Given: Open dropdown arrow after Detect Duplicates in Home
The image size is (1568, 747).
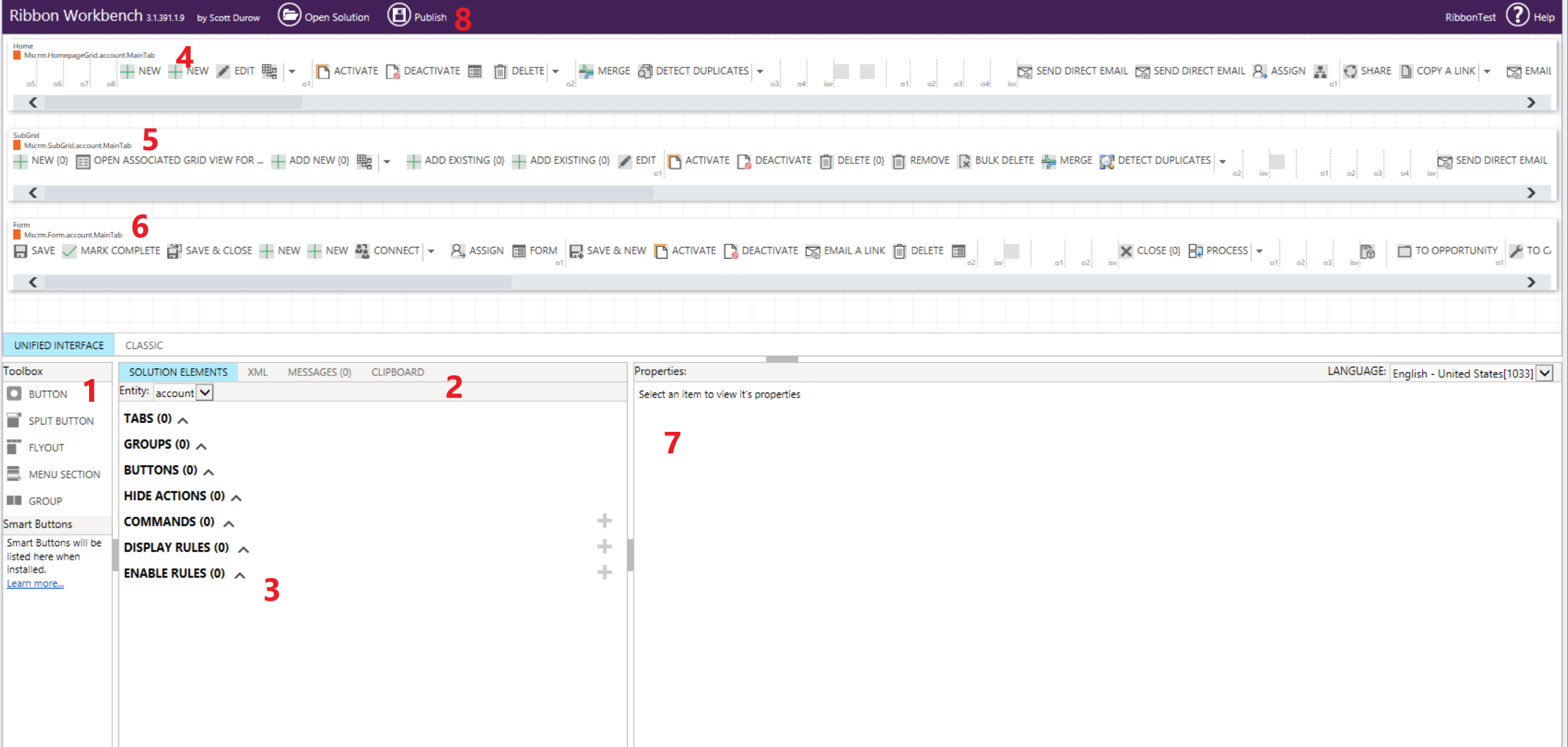Looking at the screenshot, I should (760, 71).
